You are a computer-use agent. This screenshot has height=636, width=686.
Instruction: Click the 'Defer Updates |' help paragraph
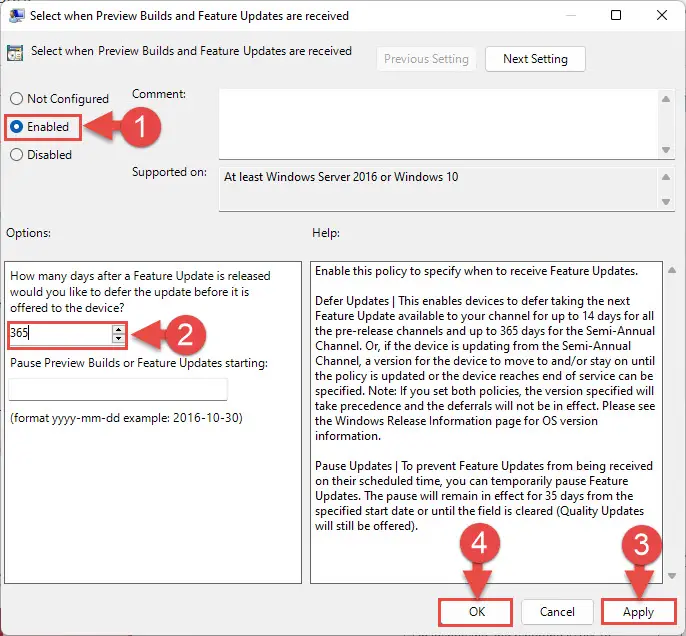(x=485, y=368)
